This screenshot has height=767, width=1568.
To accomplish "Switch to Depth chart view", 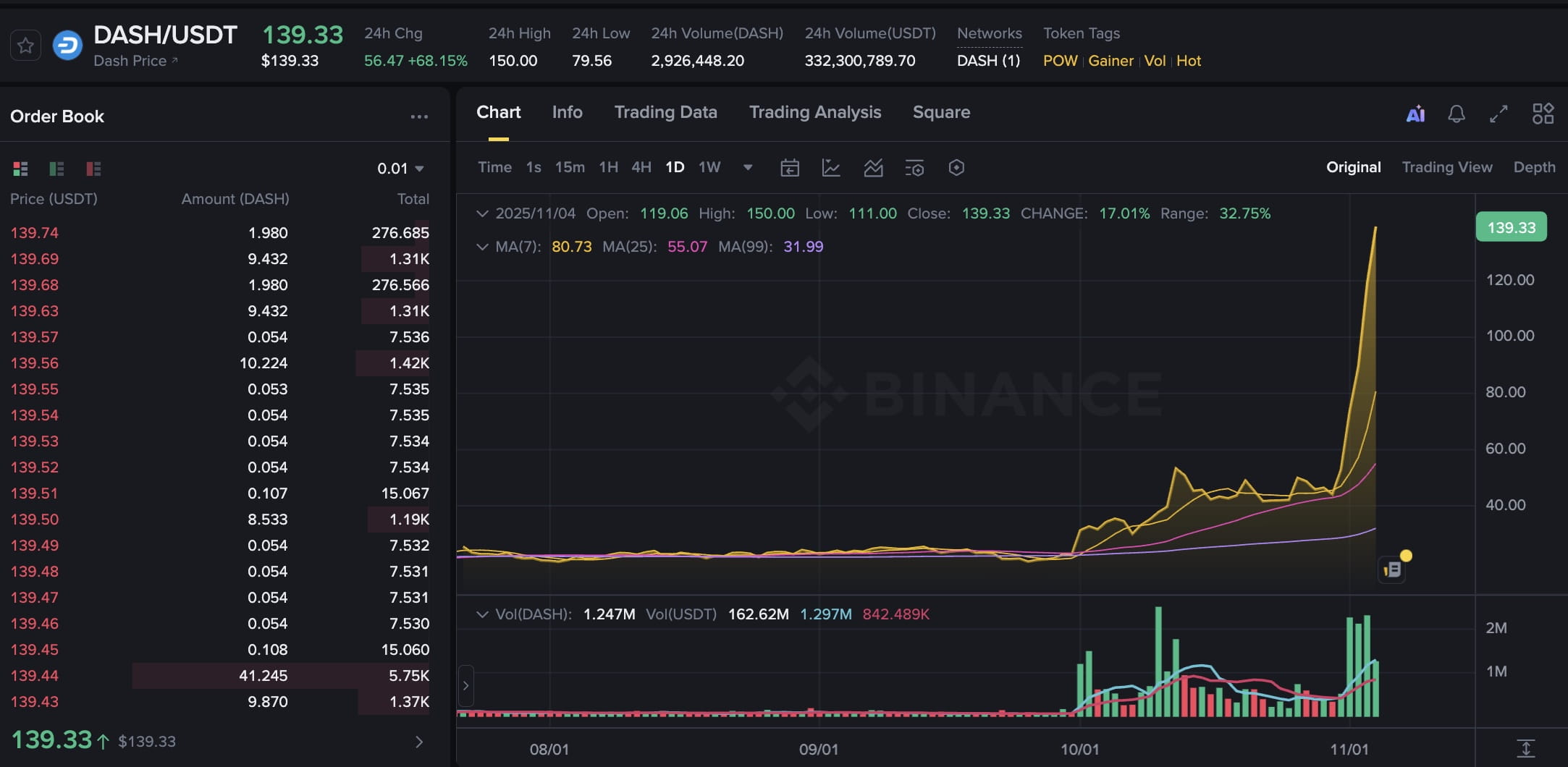I will click(1535, 166).
